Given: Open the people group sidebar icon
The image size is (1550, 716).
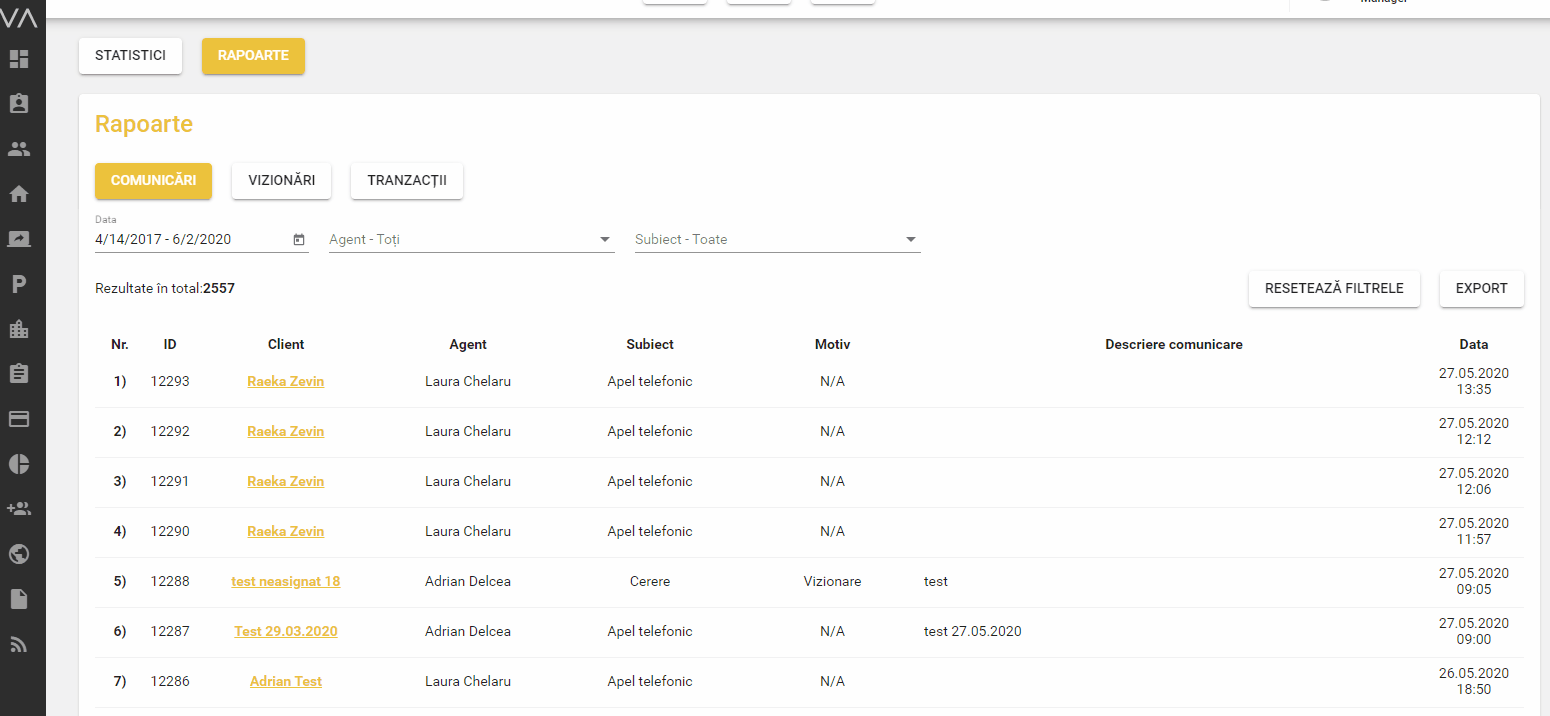Looking at the screenshot, I should click(x=19, y=149).
